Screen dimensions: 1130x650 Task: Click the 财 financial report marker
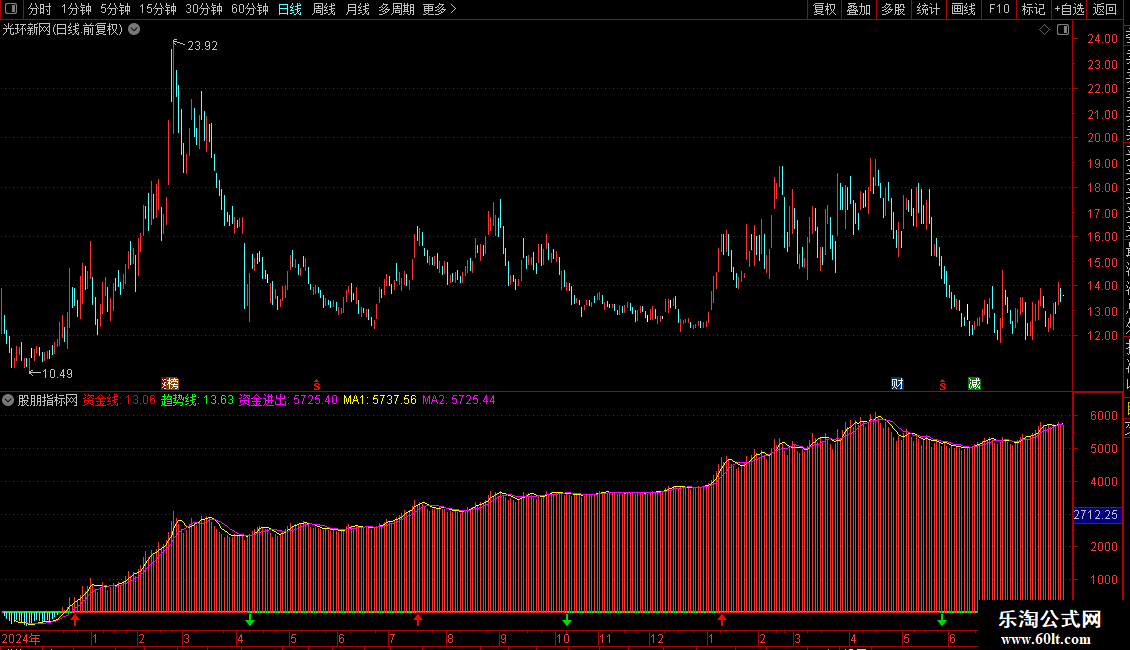click(x=897, y=384)
